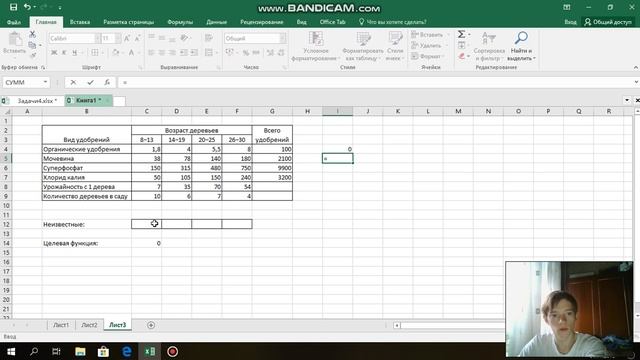
Task: Click the Fill Color bucket icon
Action: 116,52
